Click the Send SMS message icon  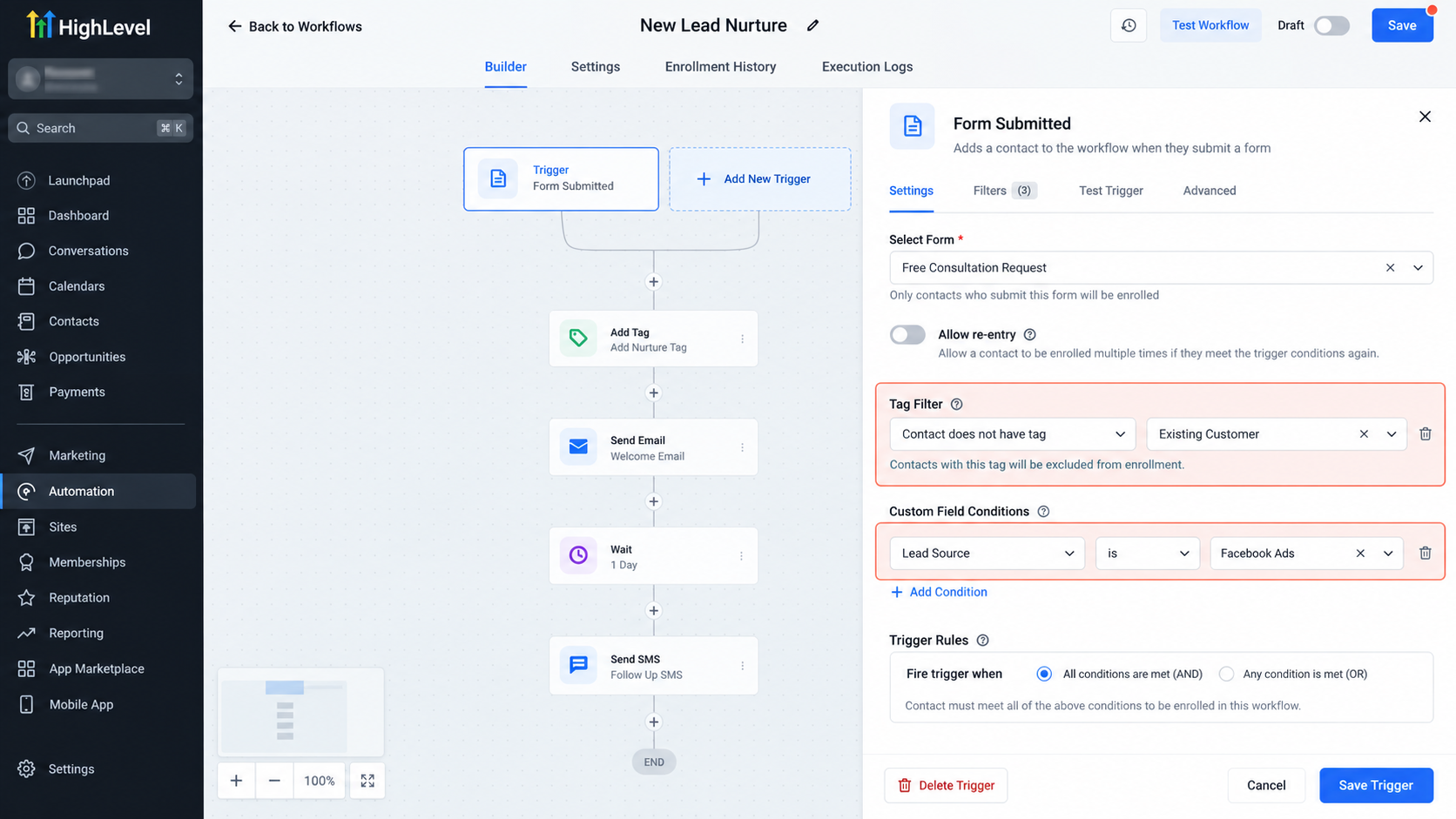pos(578,666)
